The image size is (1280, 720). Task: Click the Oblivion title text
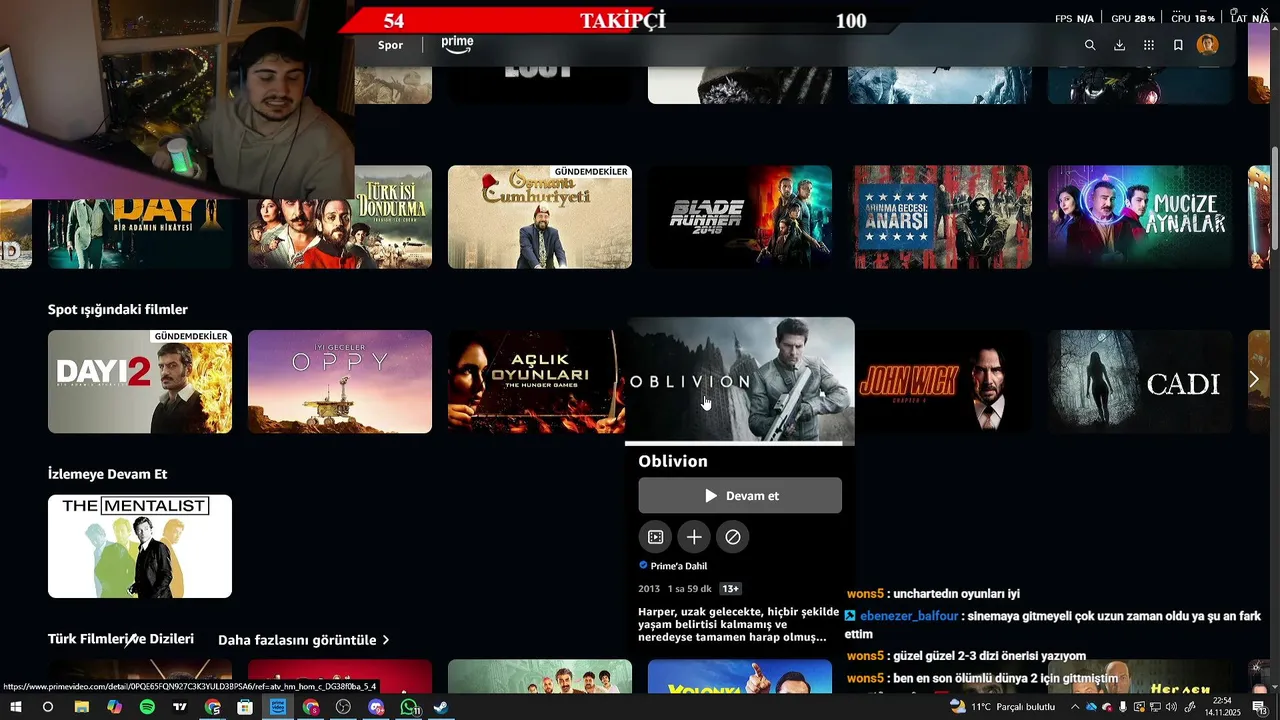coord(673,461)
